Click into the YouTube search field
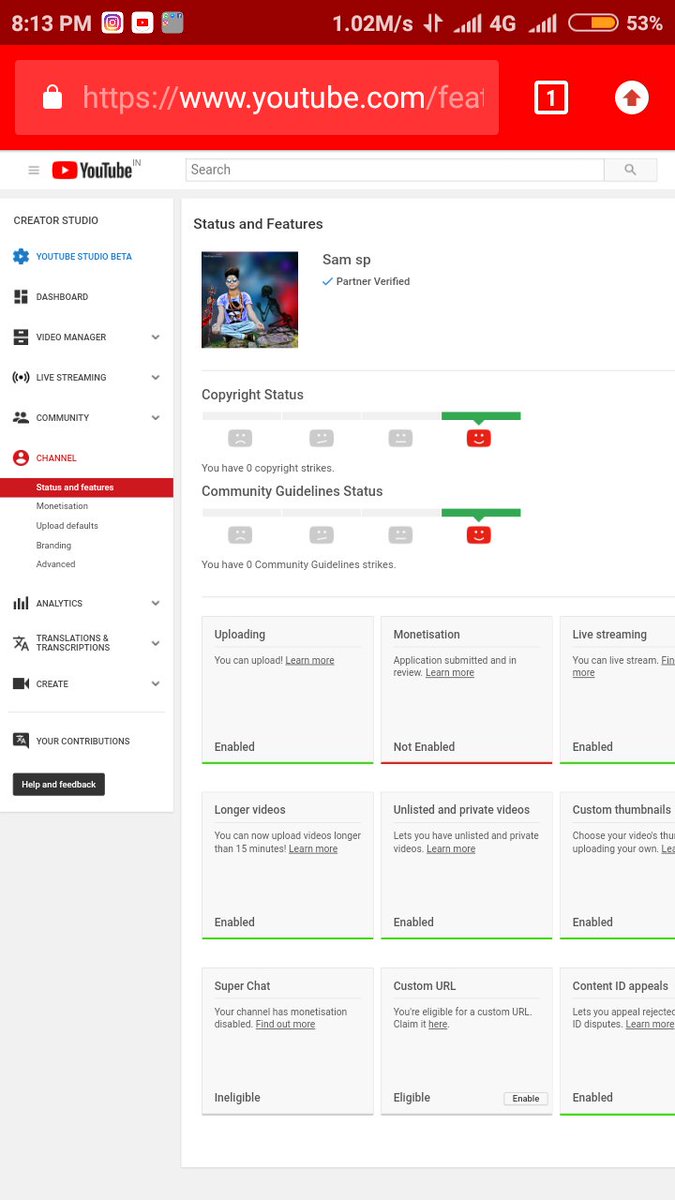 click(x=395, y=170)
